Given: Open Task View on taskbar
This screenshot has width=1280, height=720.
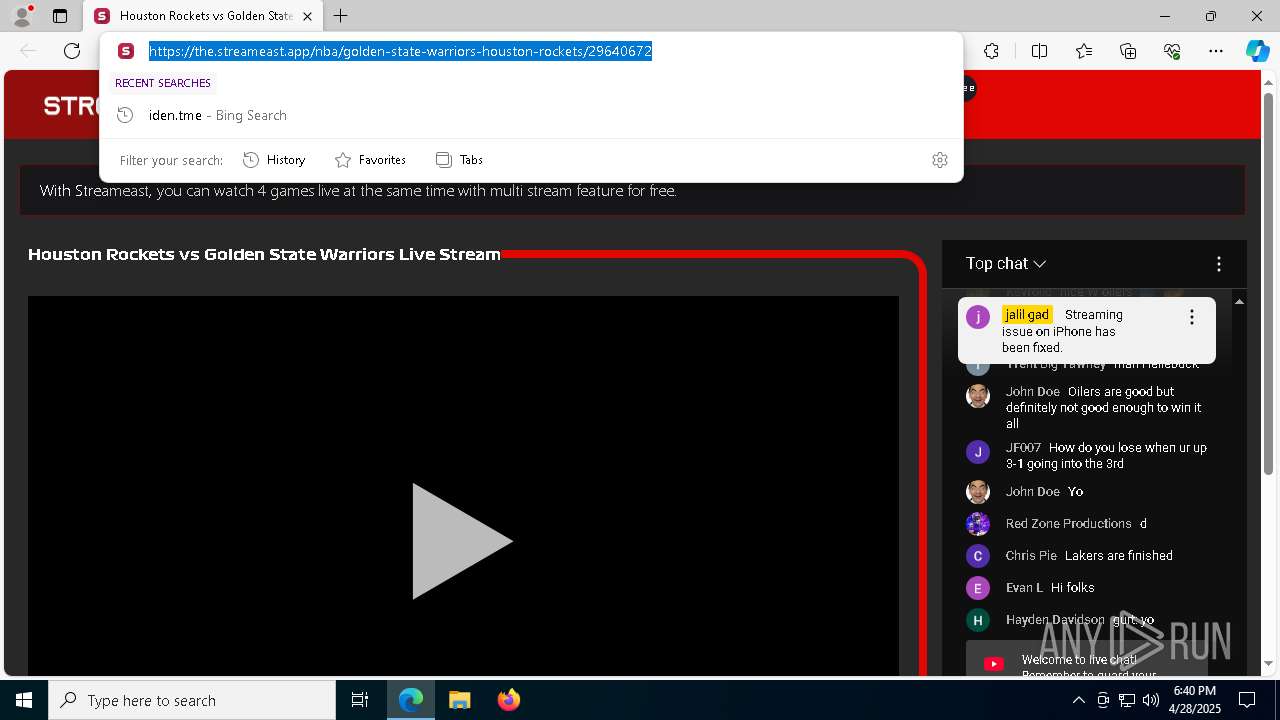Looking at the screenshot, I should pyautogui.click(x=360, y=700).
